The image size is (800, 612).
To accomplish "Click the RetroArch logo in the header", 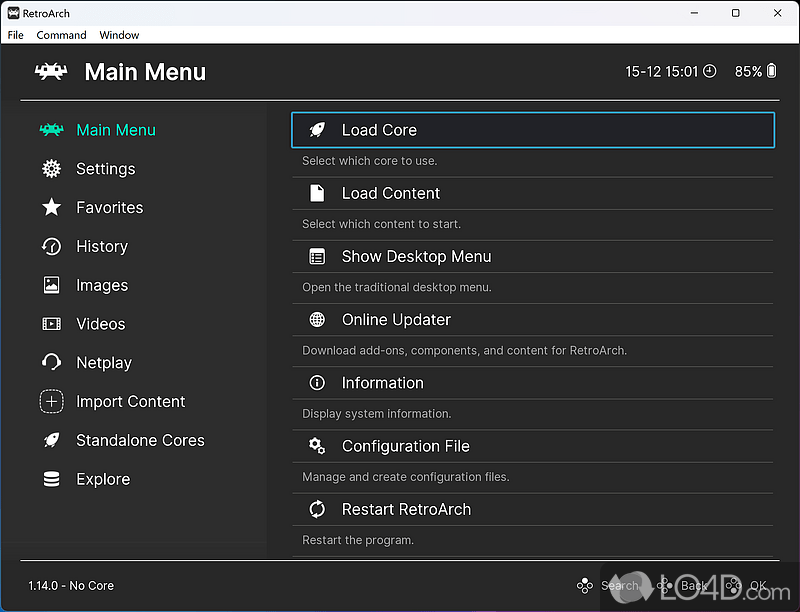I will coord(51,72).
